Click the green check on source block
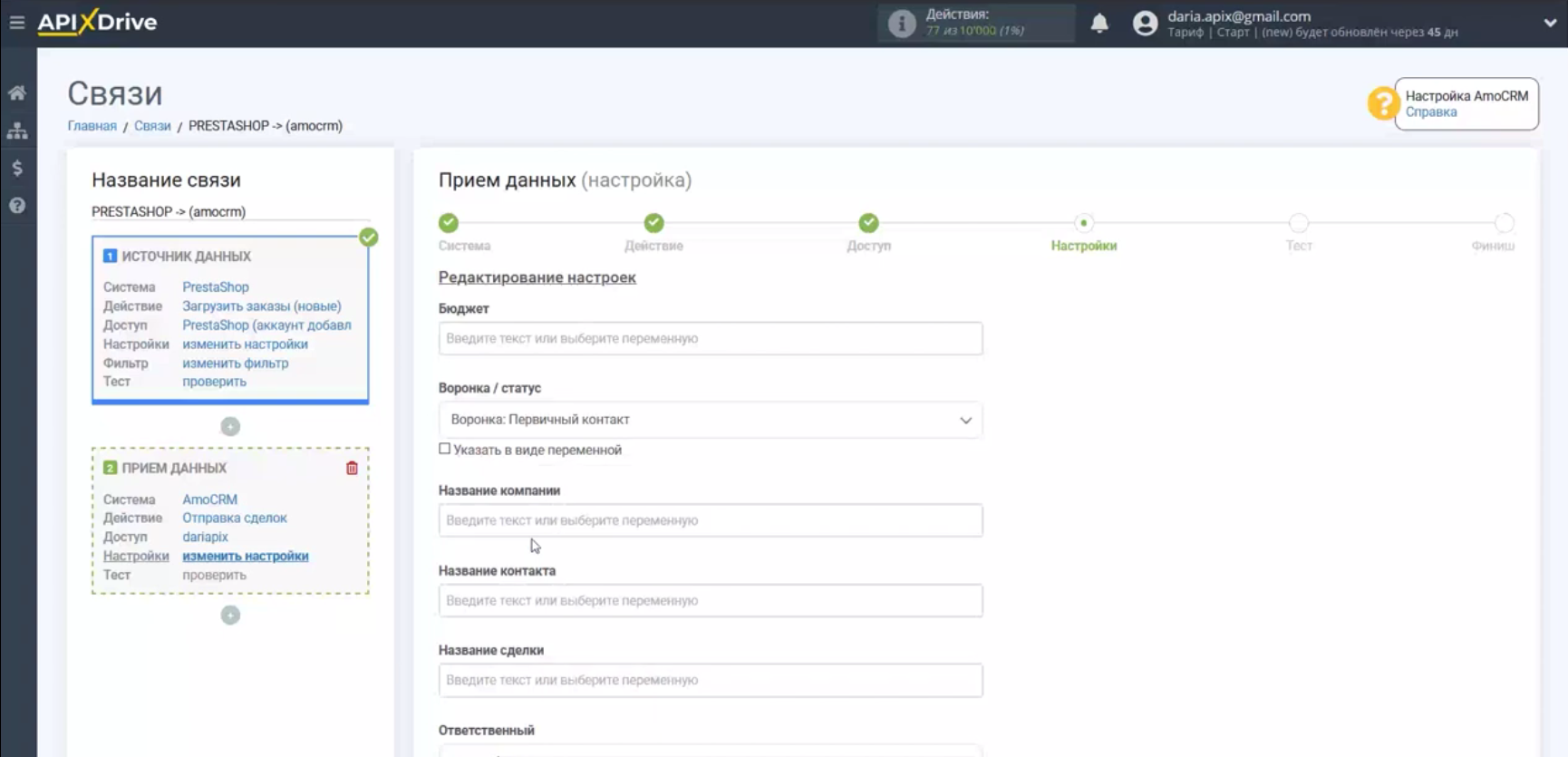 (x=369, y=238)
